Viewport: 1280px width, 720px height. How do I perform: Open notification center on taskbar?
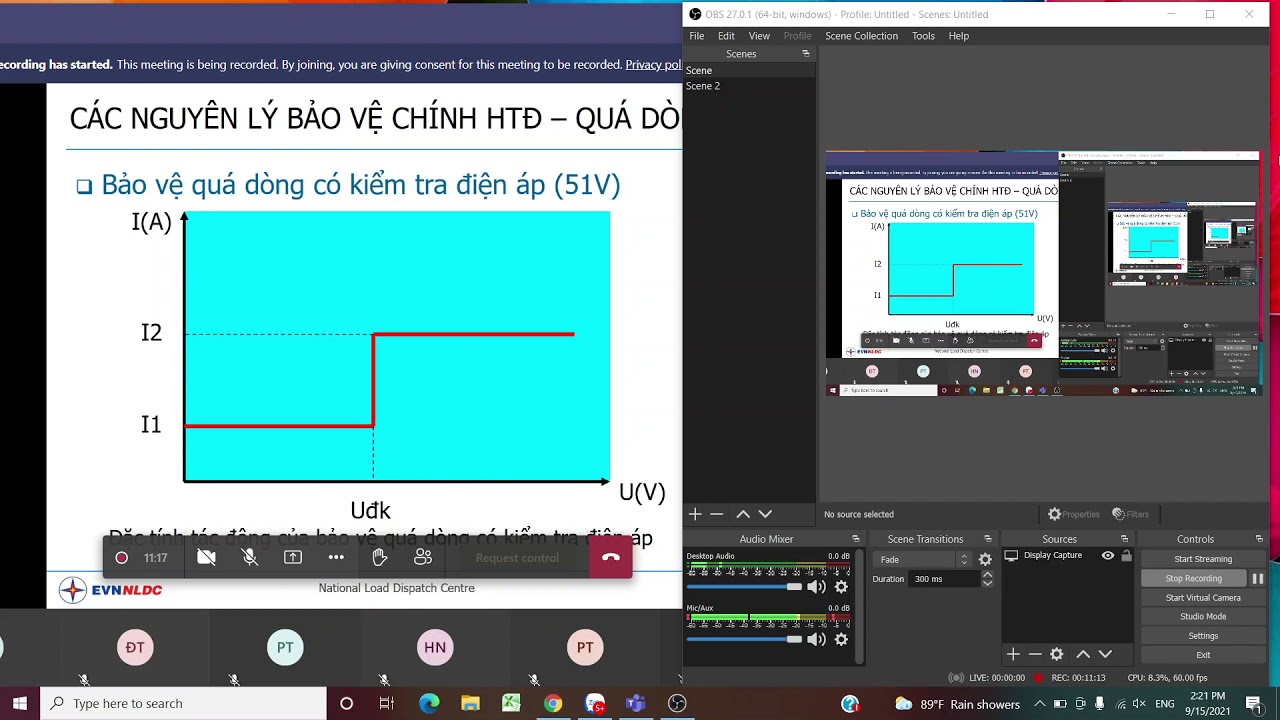(1254, 704)
